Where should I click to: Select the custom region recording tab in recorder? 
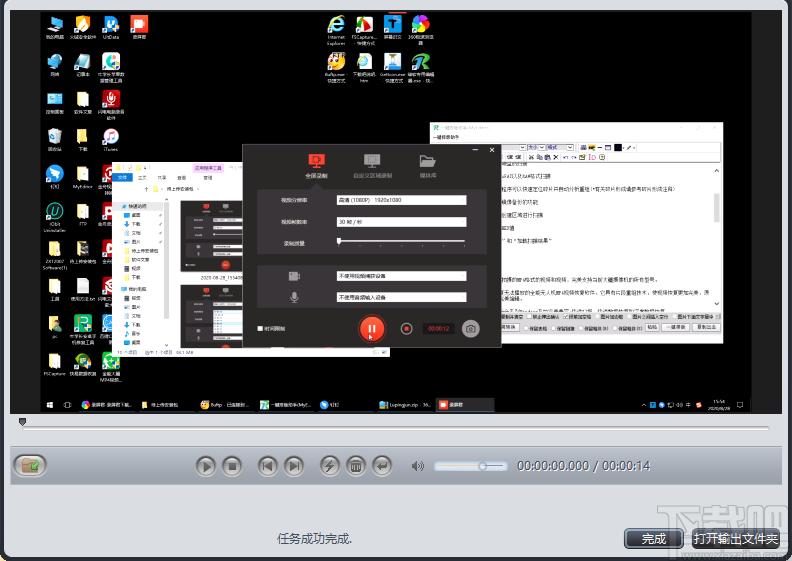(x=372, y=166)
